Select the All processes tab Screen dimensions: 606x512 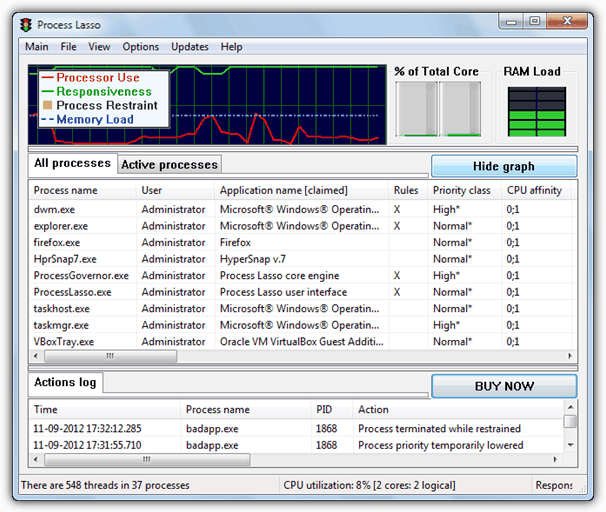click(72, 163)
